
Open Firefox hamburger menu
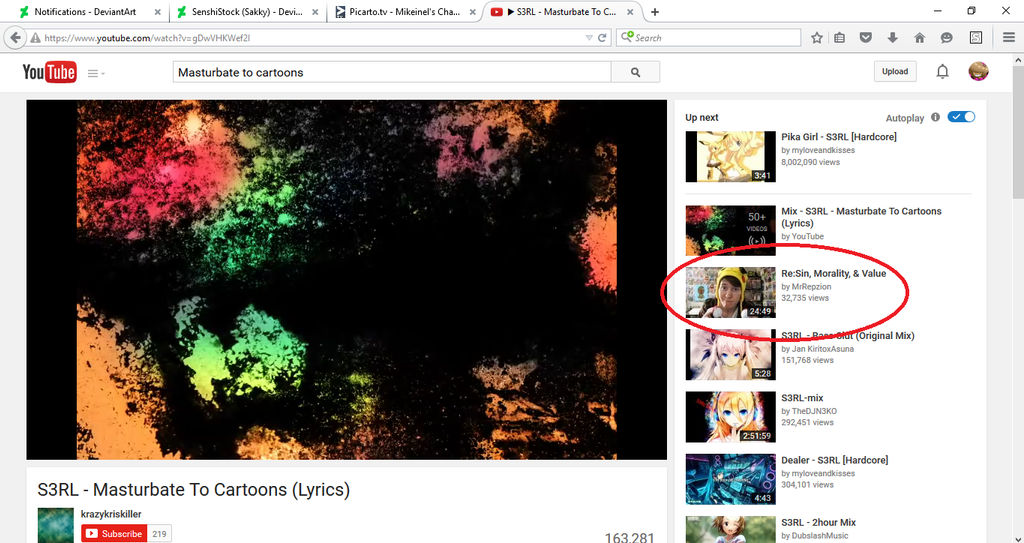pos(1009,38)
